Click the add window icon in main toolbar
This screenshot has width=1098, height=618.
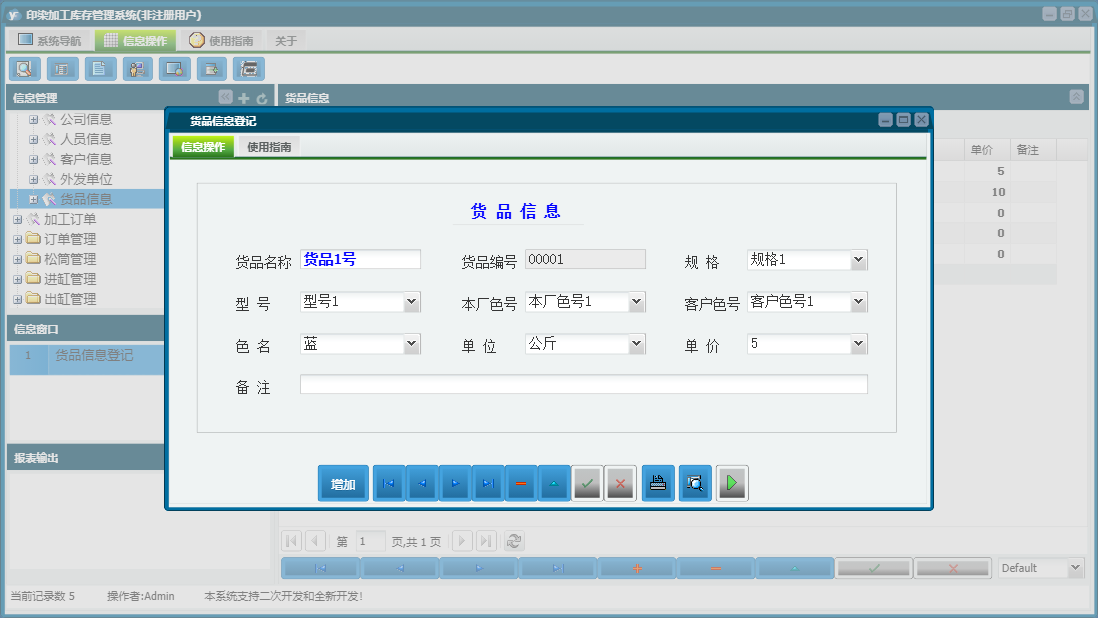tap(211, 69)
